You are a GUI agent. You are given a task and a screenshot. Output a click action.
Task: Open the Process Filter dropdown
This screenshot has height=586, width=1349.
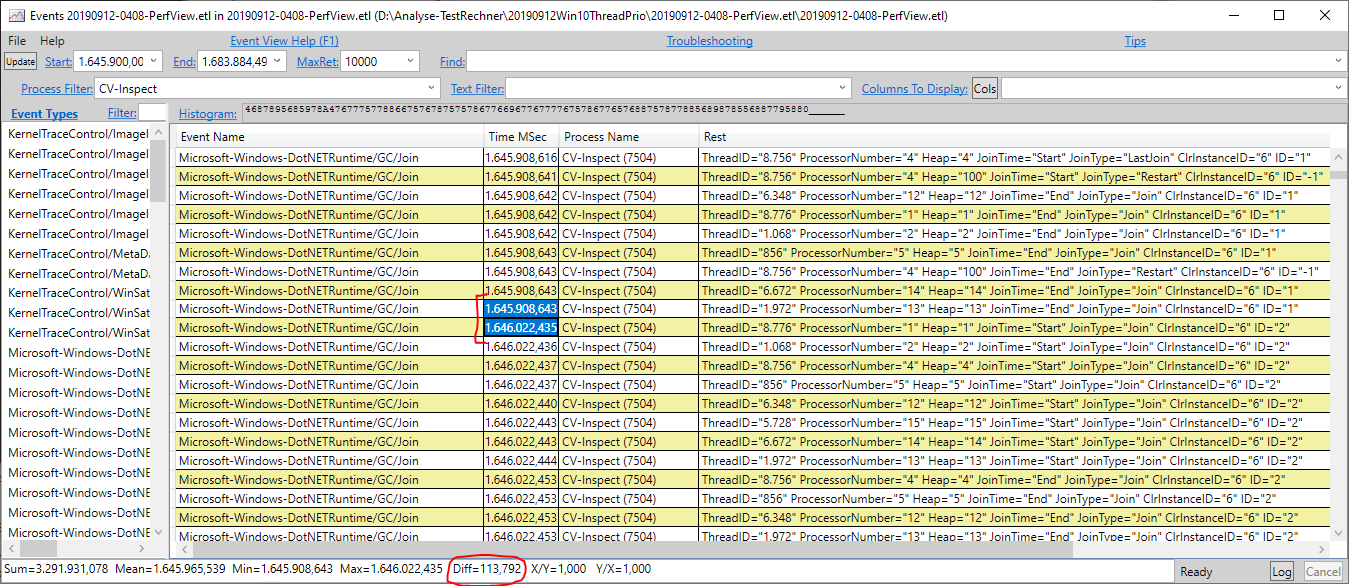(x=430, y=87)
